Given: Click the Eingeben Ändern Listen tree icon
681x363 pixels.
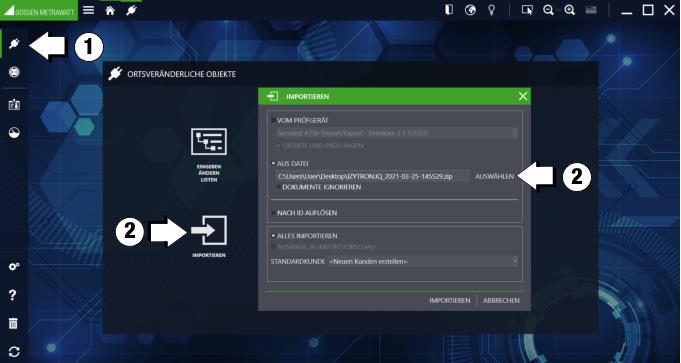Looking at the screenshot, I should 208,142.
